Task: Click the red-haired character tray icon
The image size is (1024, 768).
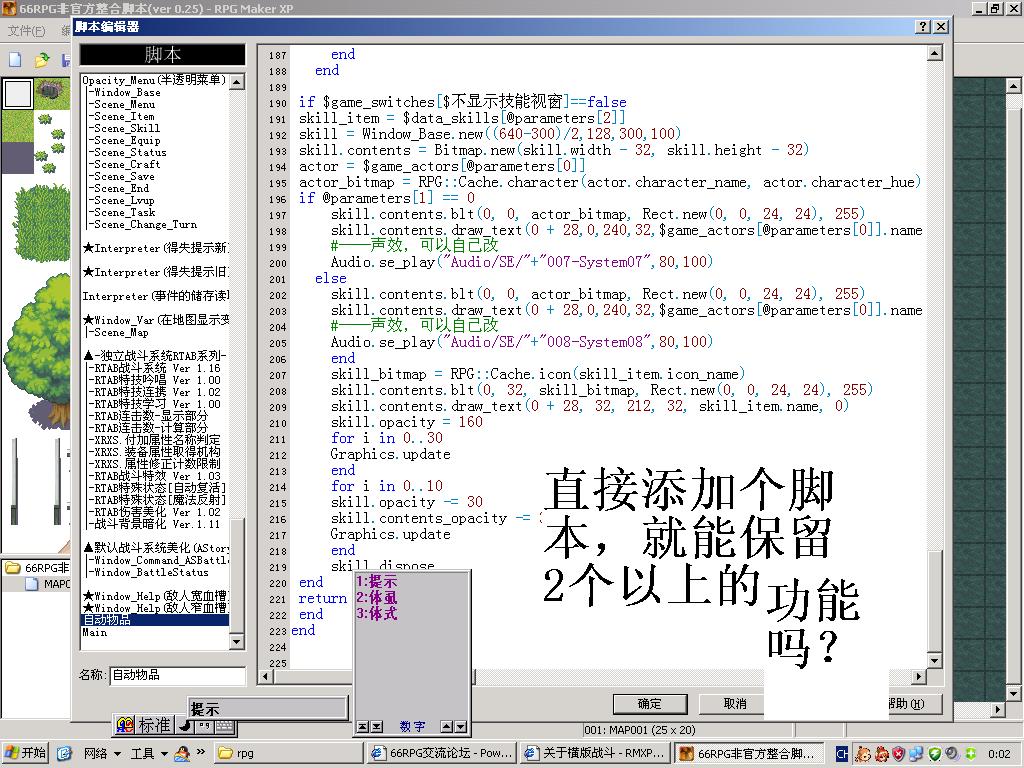Action: (881, 754)
